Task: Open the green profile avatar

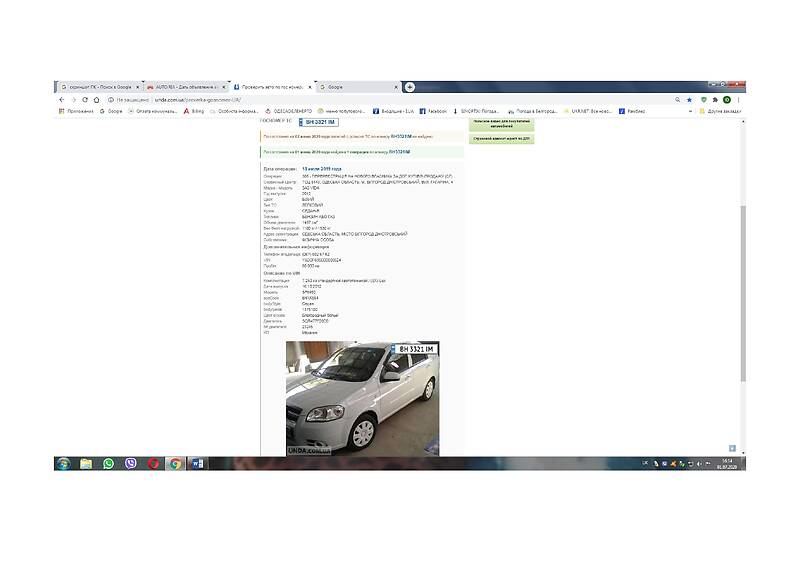Action: tap(727, 100)
